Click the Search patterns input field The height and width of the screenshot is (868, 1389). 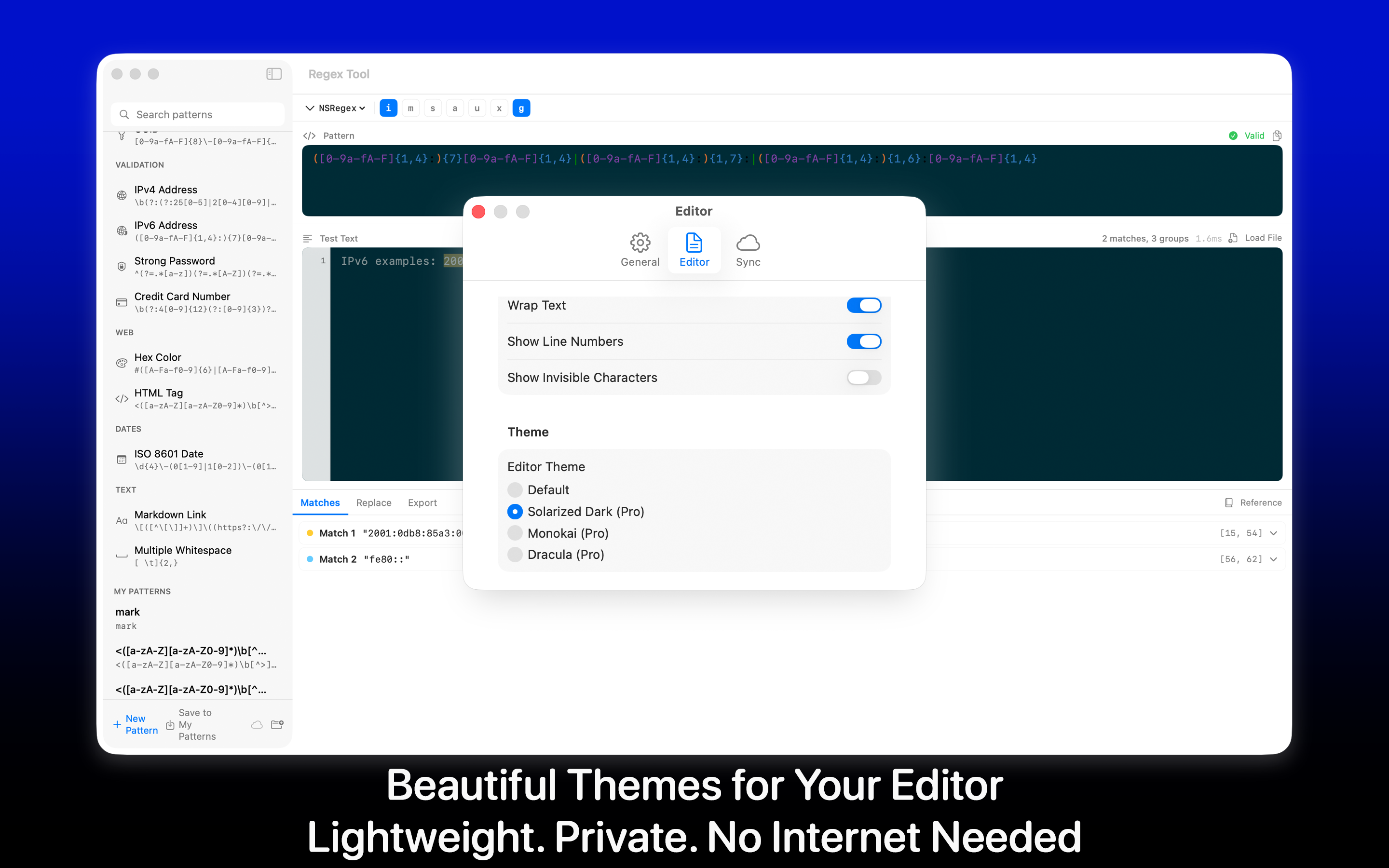click(197, 114)
